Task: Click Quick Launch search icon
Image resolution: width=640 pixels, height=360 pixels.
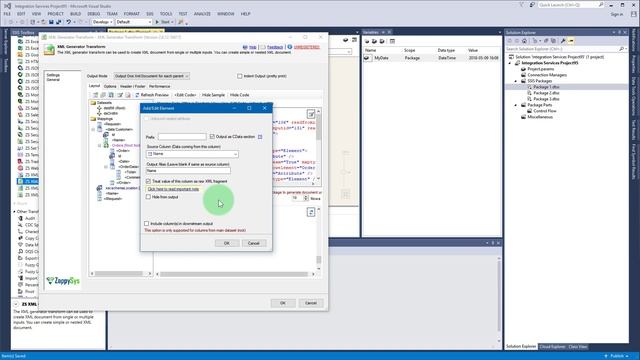Action: point(601,5)
